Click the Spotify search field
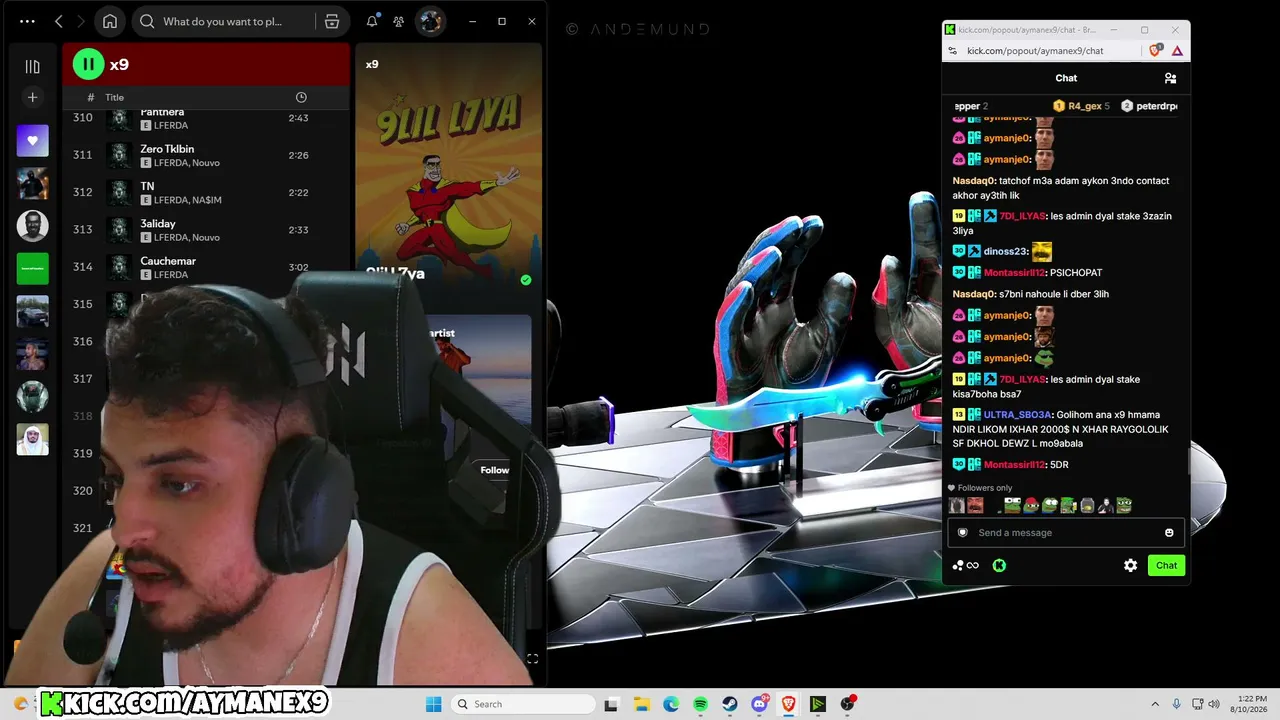 tap(230, 21)
